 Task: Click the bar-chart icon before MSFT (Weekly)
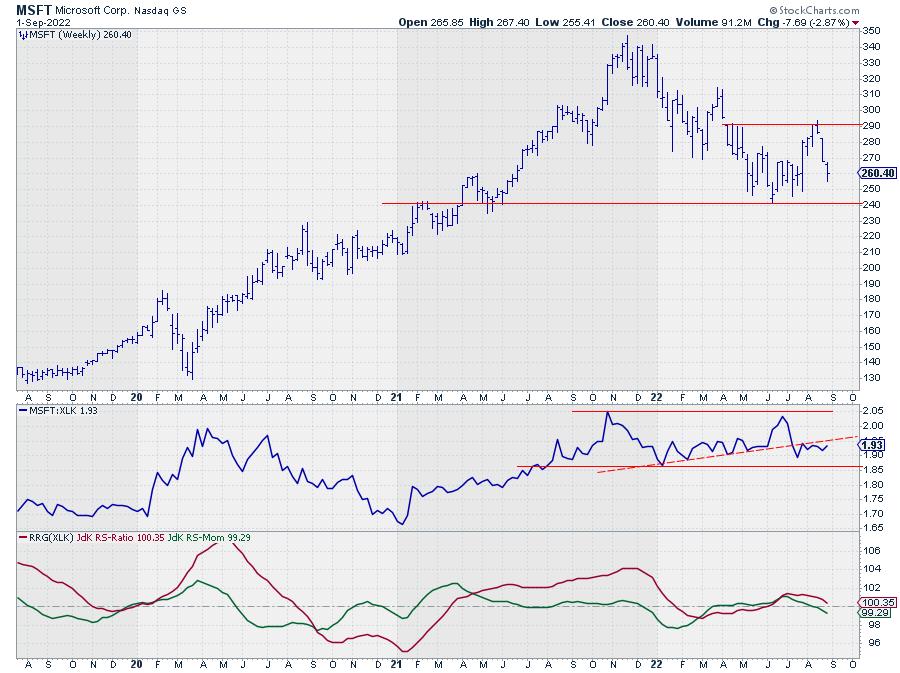click(x=23, y=35)
